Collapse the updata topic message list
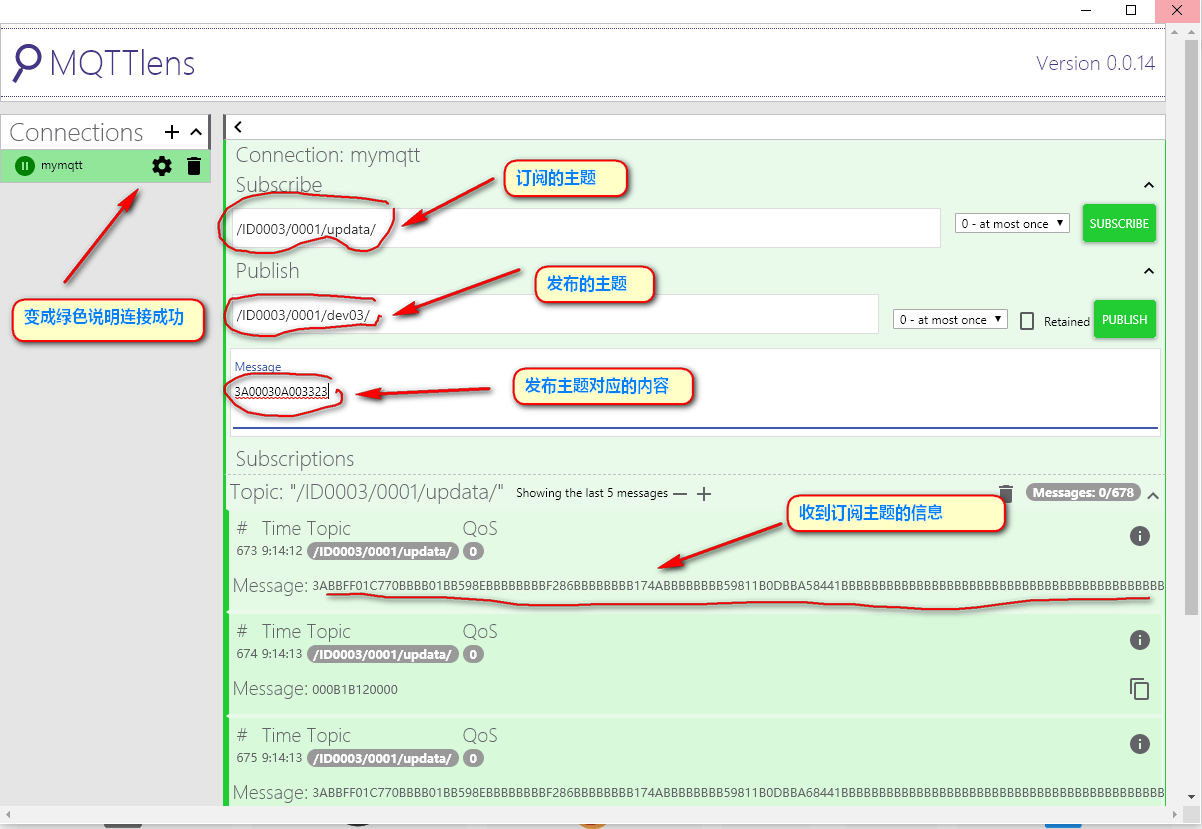Image resolution: width=1202 pixels, height=829 pixels. (x=1153, y=495)
